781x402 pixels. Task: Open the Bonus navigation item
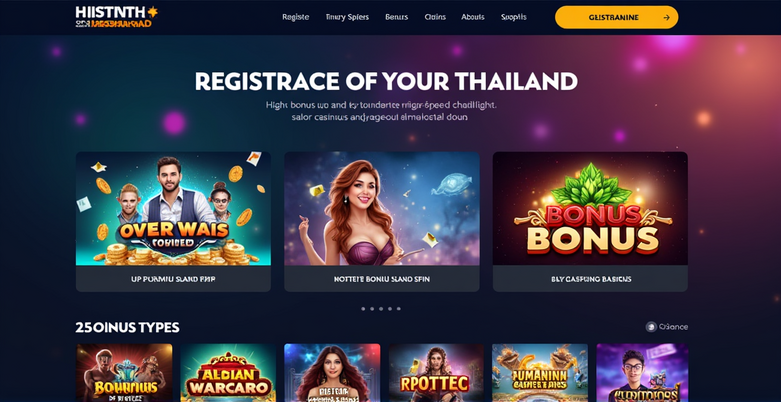click(x=396, y=17)
